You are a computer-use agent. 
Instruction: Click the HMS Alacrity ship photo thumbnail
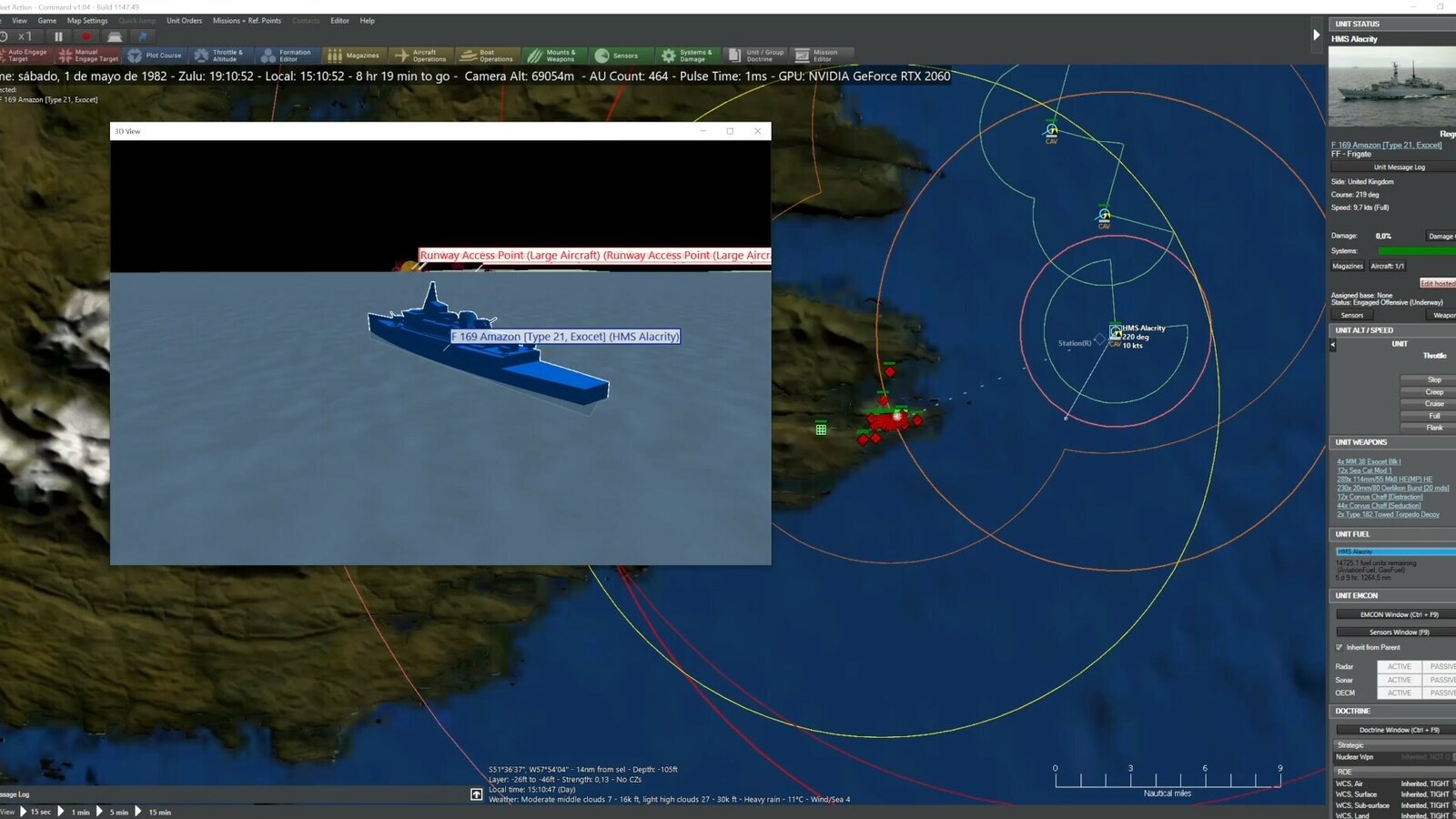[x=1392, y=86]
